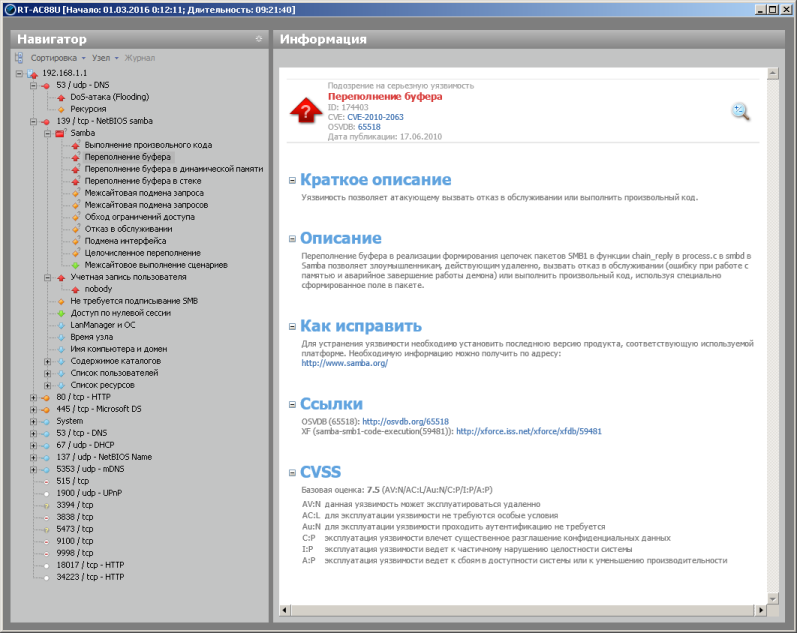Open the CVE-2010-2063 link
Viewport: 797px width, 633px height.
pyautogui.click(x=375, y=117)
